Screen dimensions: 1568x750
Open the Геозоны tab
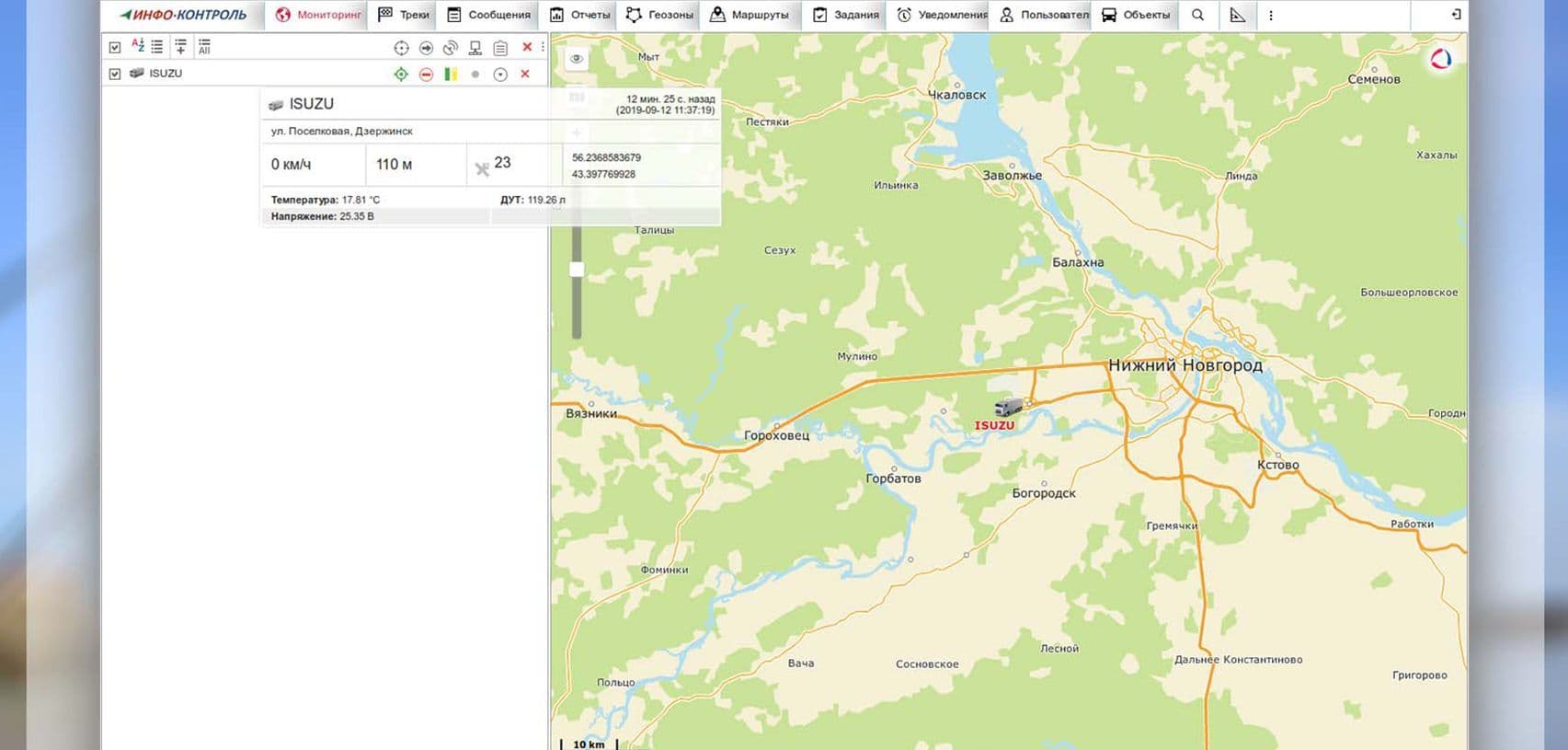[659, 15]
